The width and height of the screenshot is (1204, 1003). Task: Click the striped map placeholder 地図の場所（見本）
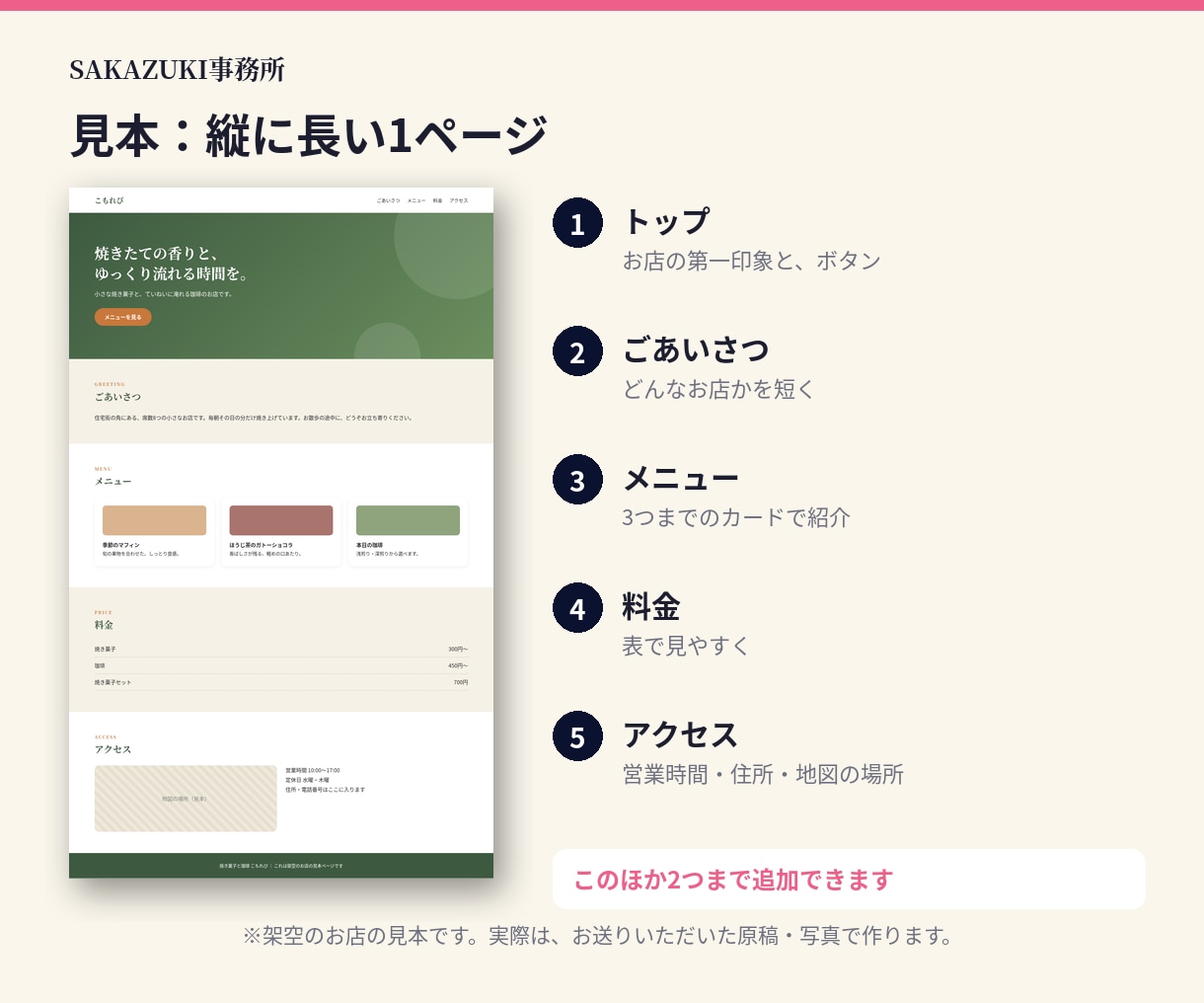pos(186,799)
